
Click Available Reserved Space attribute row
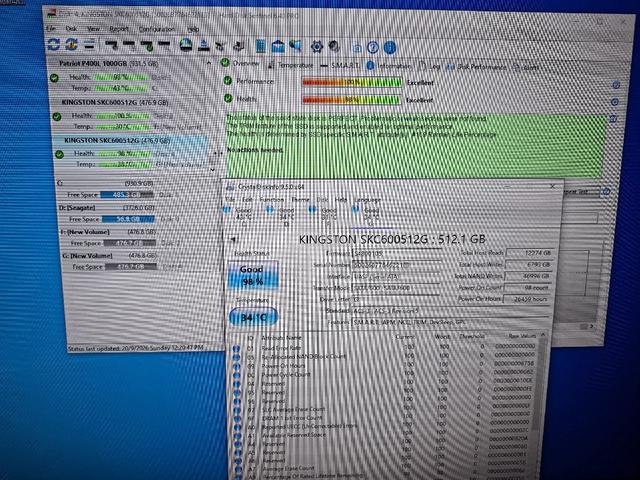(x=382, y=435)
